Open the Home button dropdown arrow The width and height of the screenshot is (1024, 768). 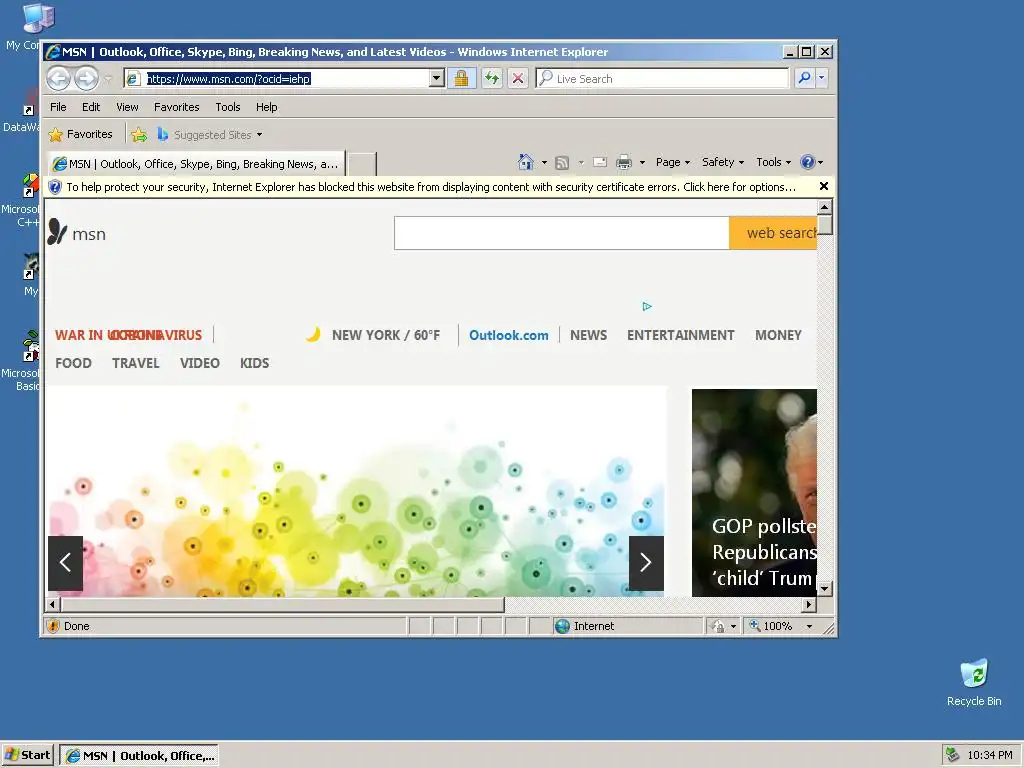point(544,163)
